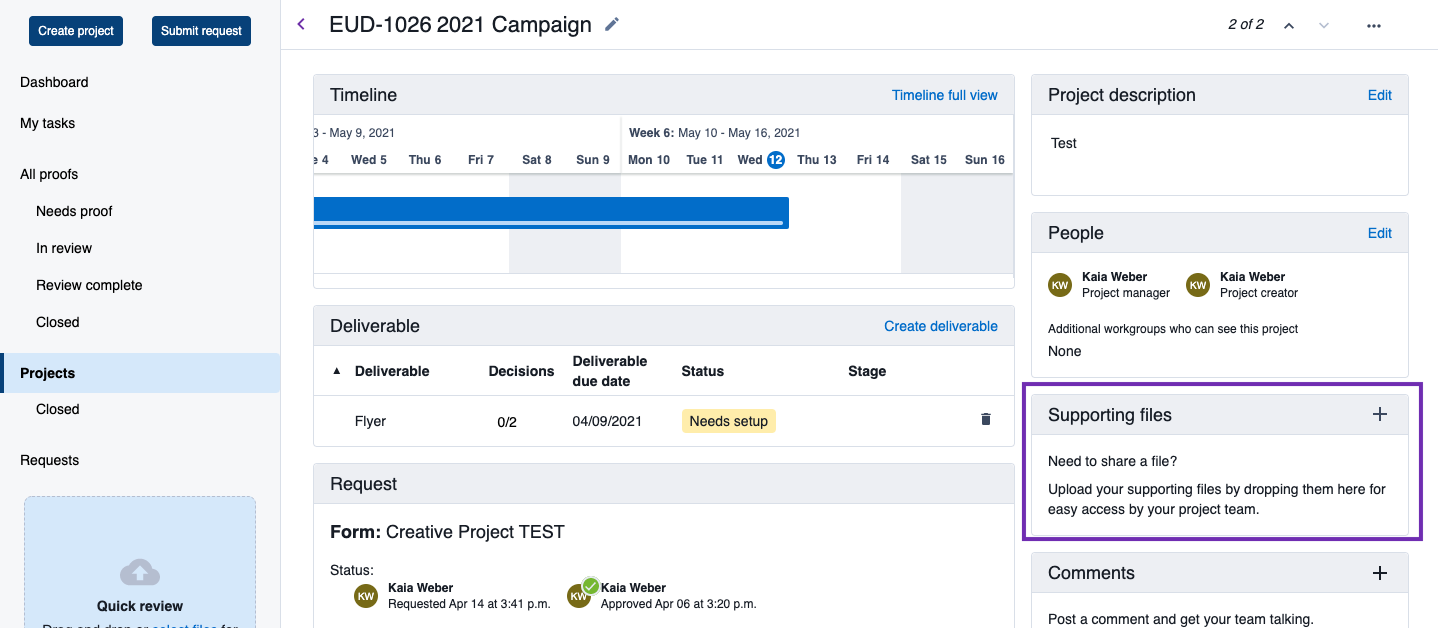Sort the Deliverable column by its triangle
This screenshot has height=628, width=1438.
point(336,371)
